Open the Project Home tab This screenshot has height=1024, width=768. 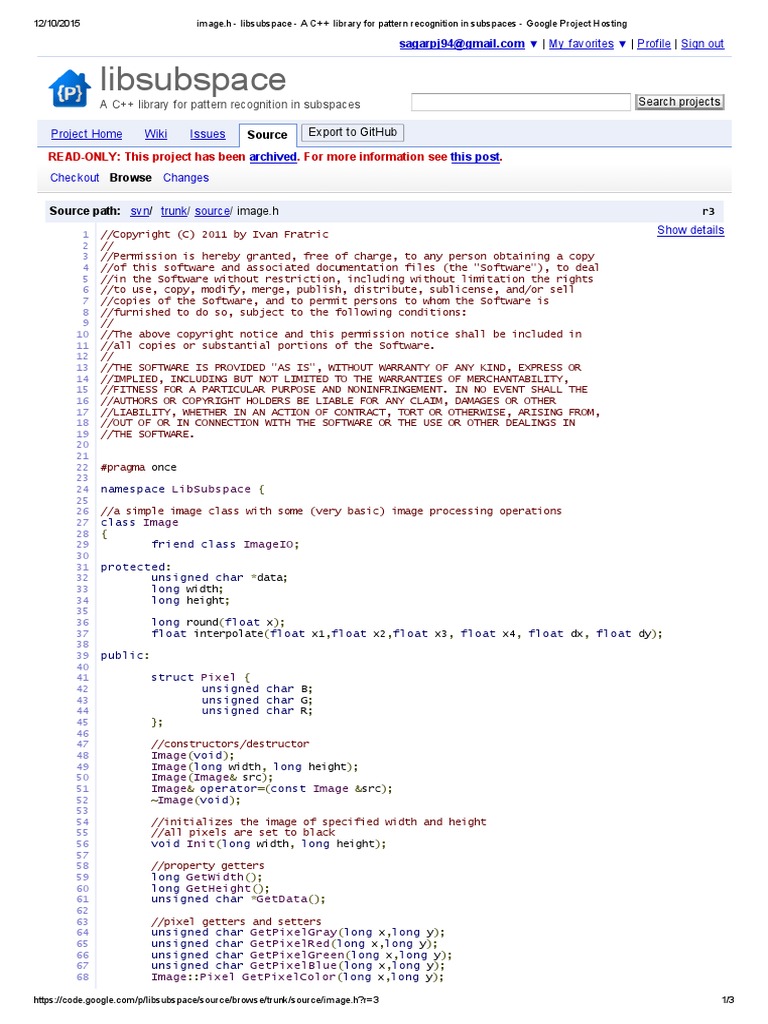(86, 134)
